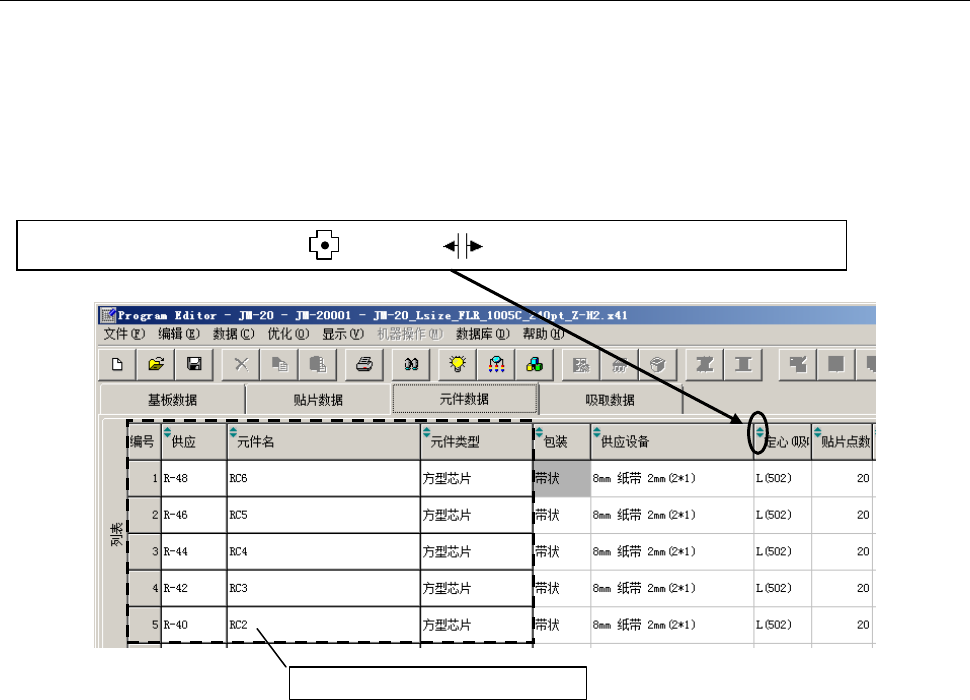The height and width of the screenshot is (700, 970).
Task: Click the sort arrows on the 供应 column
Action: coord(167,432)
